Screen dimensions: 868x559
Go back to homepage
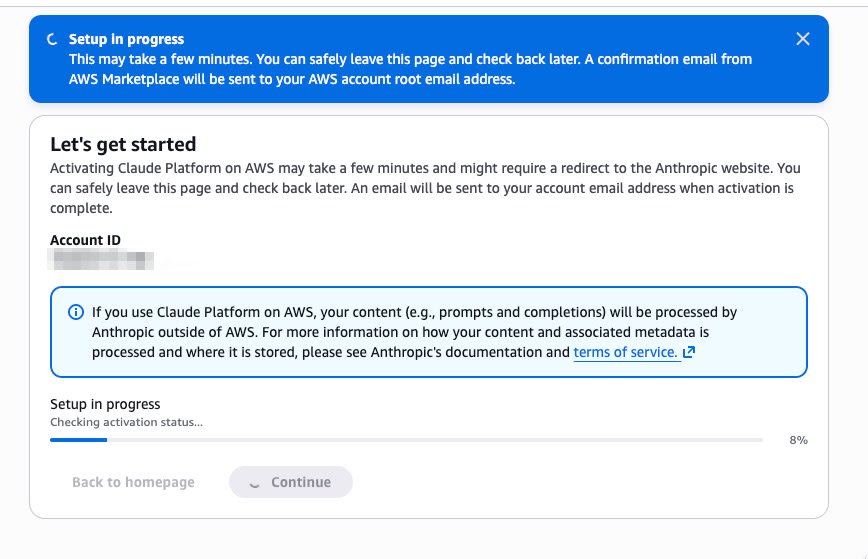click(133, 482)
